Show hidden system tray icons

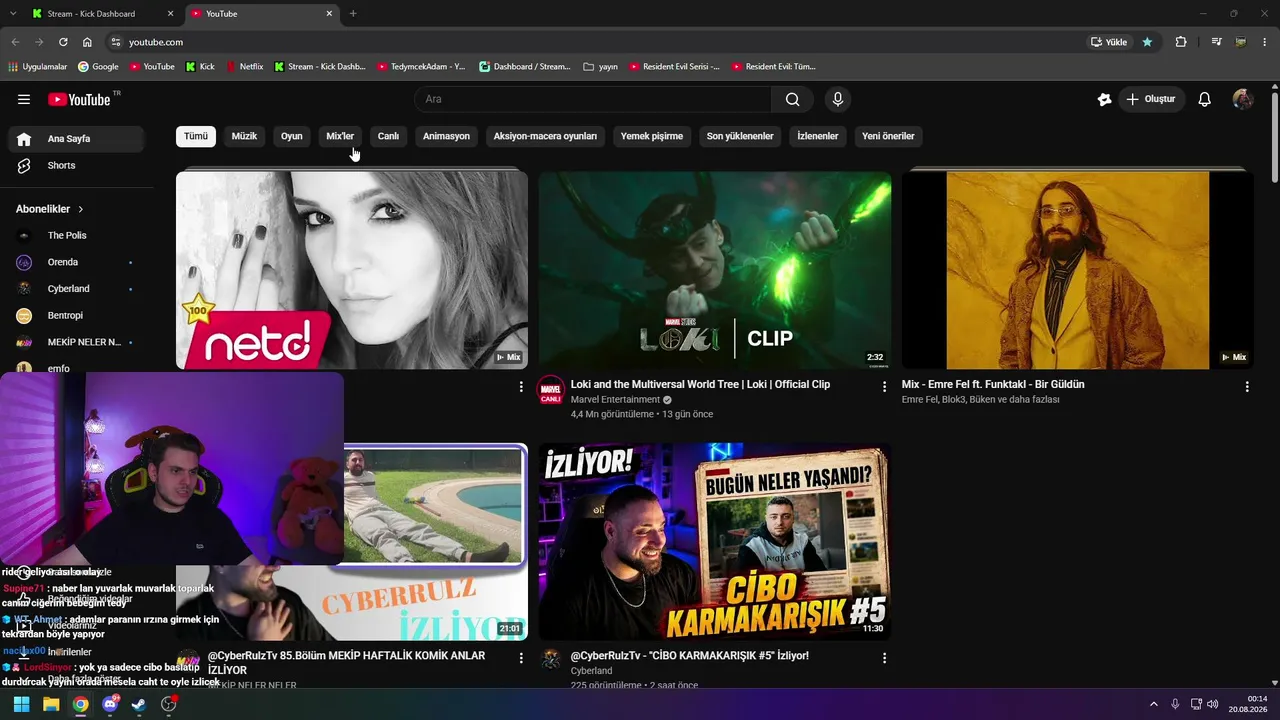1154,704
